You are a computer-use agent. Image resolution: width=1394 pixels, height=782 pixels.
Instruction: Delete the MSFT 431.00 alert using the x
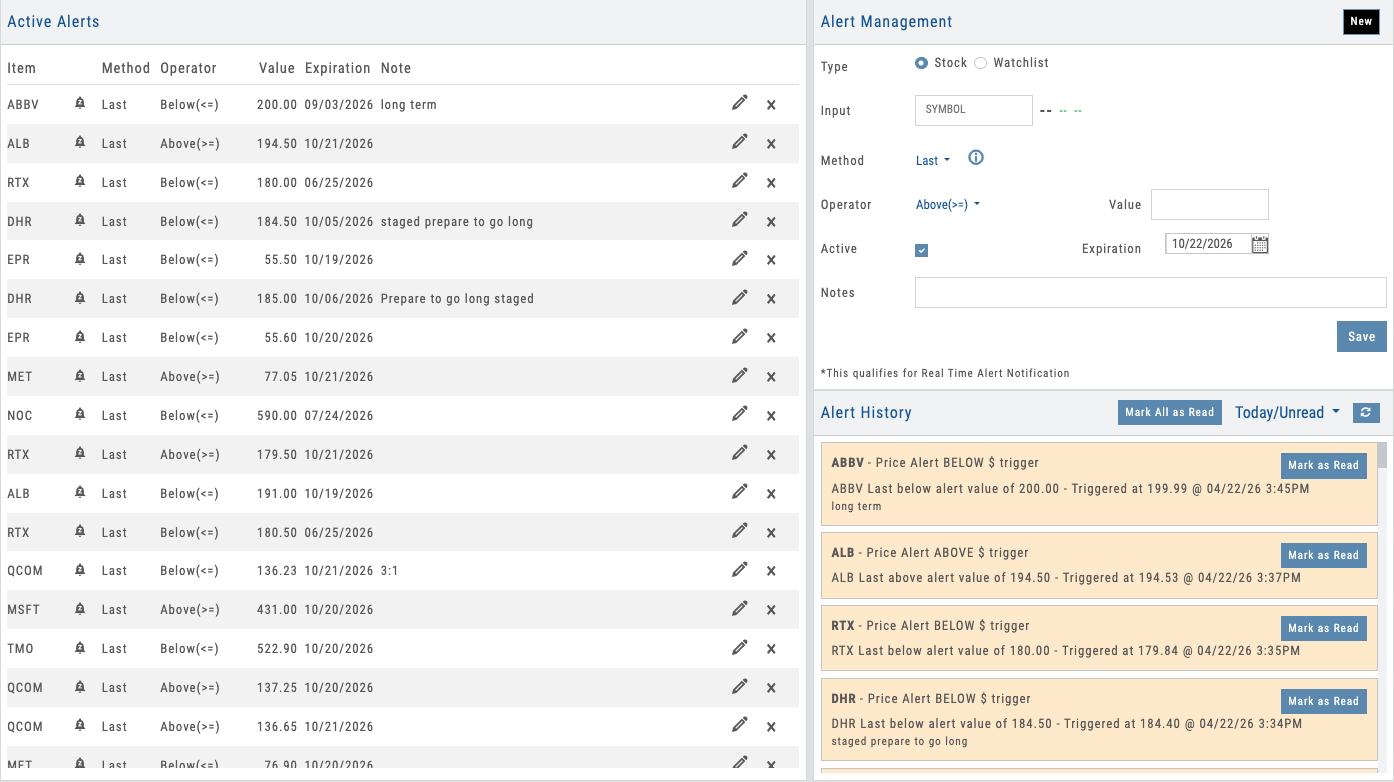(x=771, y=609)
